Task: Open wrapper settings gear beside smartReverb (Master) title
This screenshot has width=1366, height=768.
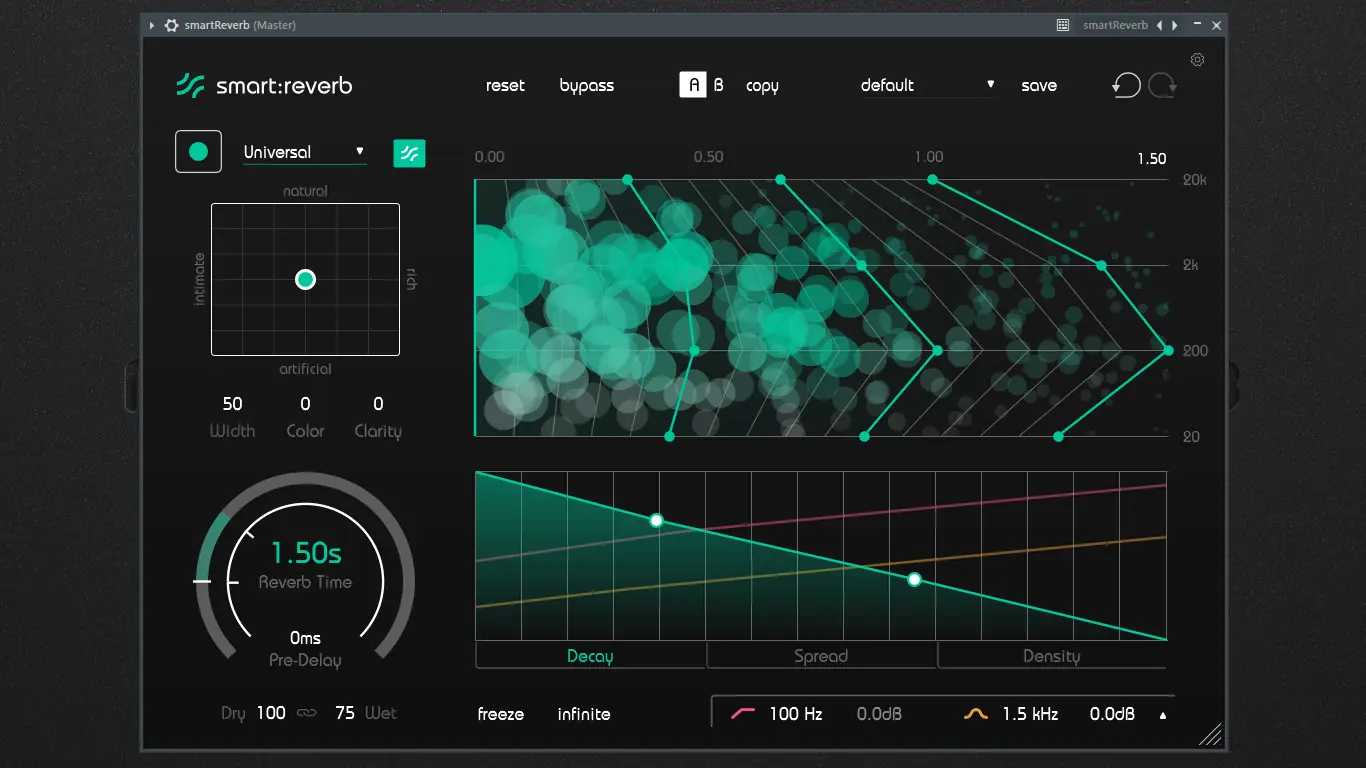Action: point(171,25)
